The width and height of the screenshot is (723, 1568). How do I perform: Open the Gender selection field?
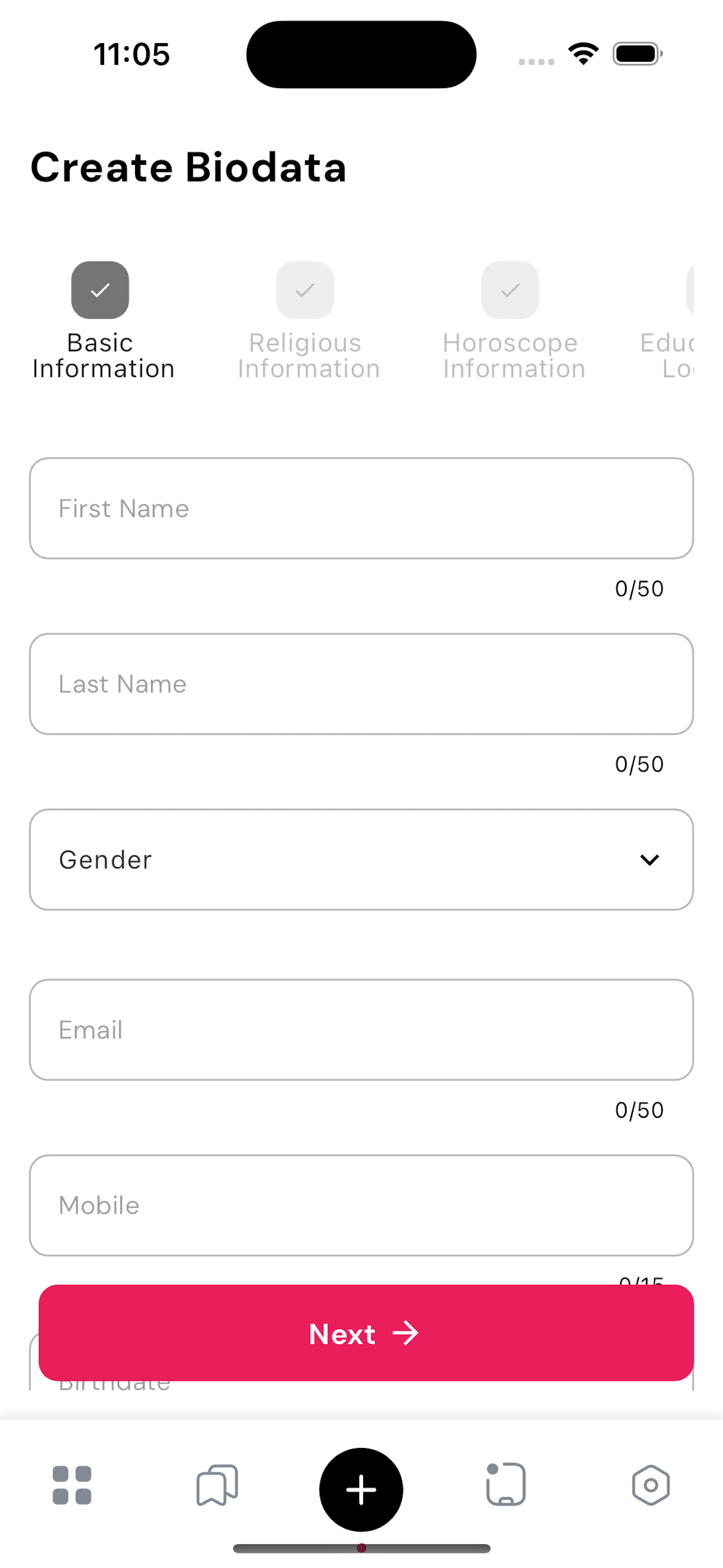pos(361,860)
